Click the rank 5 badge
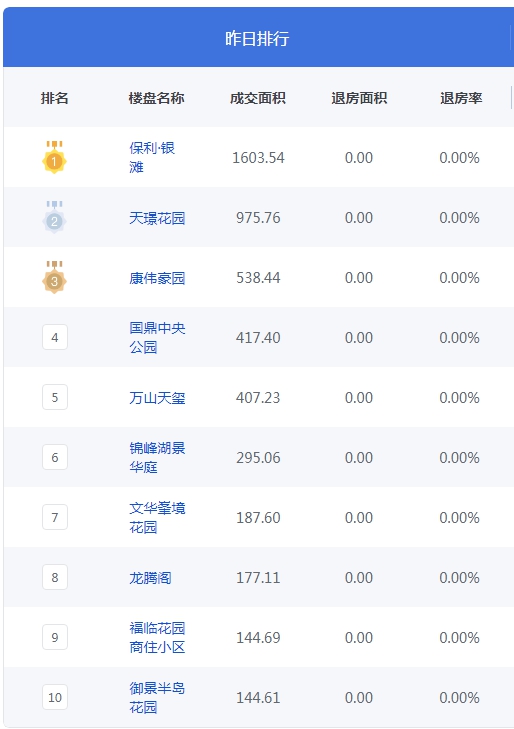The height and width of the screenshot is (729, 514). point(55,397)
